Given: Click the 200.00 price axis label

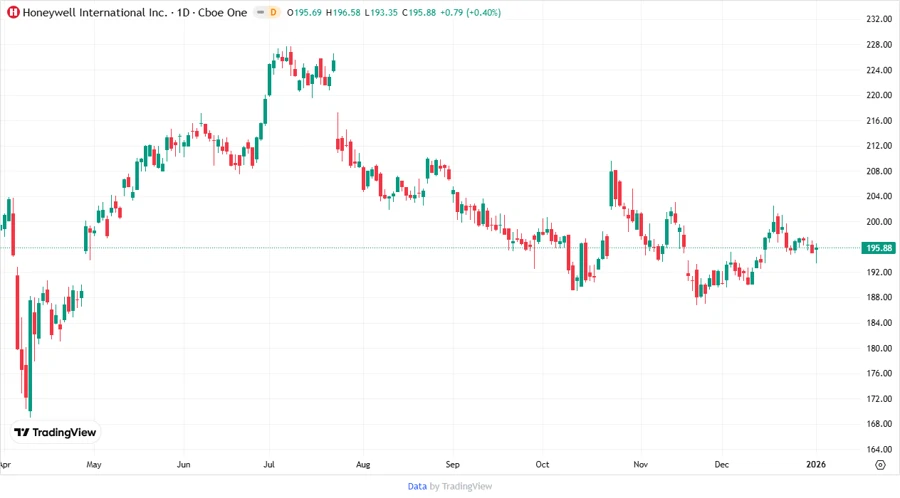Looking at the screenshot, I should pos(879,221).
